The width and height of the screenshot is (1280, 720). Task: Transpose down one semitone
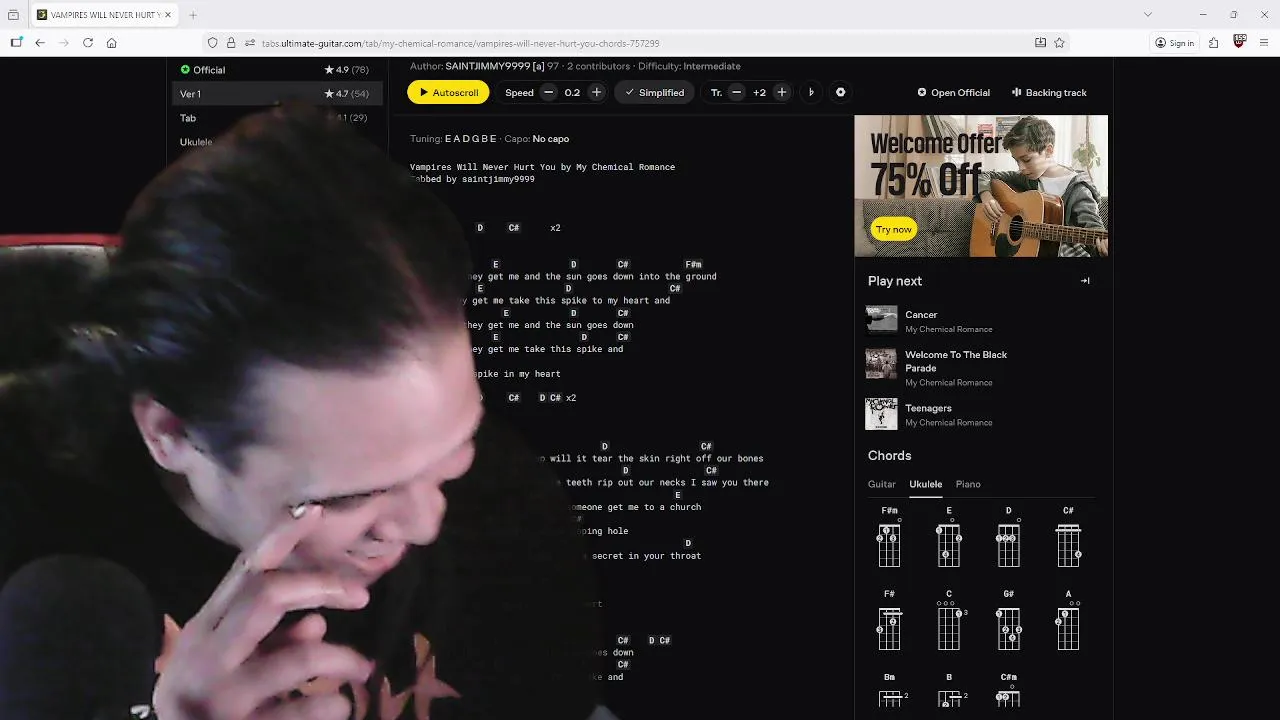pyautogui.click(x=736, y=92)
